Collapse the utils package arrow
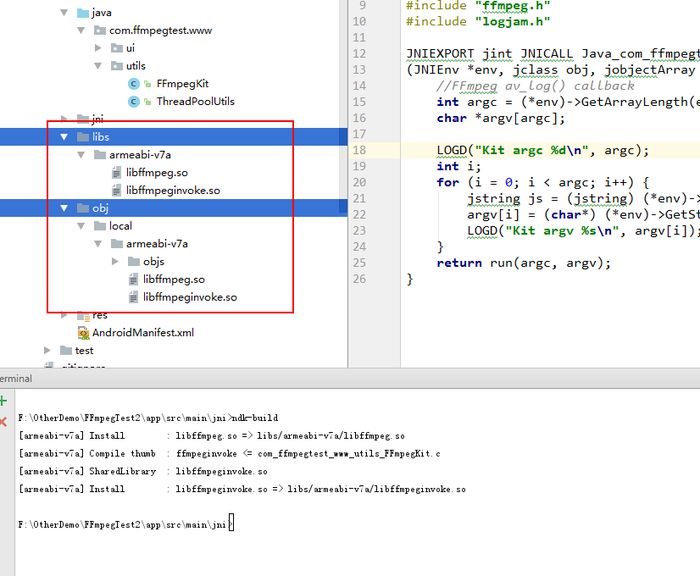 tap(100, 66)
